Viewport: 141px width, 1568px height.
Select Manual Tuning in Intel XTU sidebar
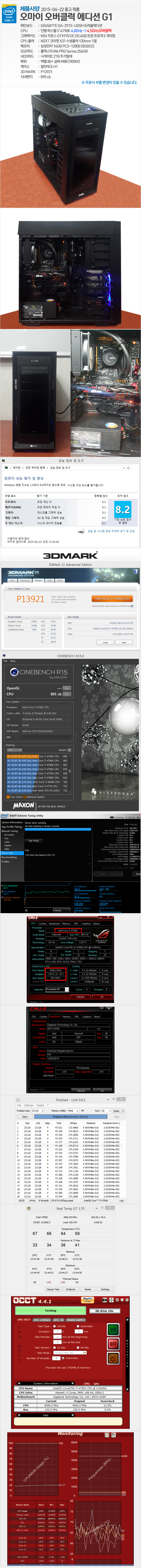click(x=10, y=831)
